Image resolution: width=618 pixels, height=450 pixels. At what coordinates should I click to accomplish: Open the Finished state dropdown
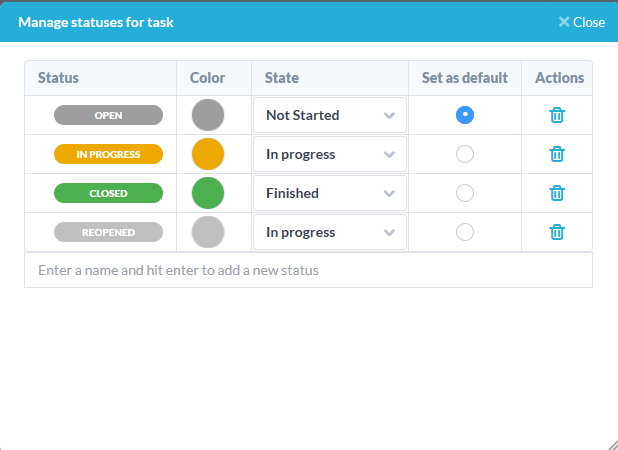(330, 193)
